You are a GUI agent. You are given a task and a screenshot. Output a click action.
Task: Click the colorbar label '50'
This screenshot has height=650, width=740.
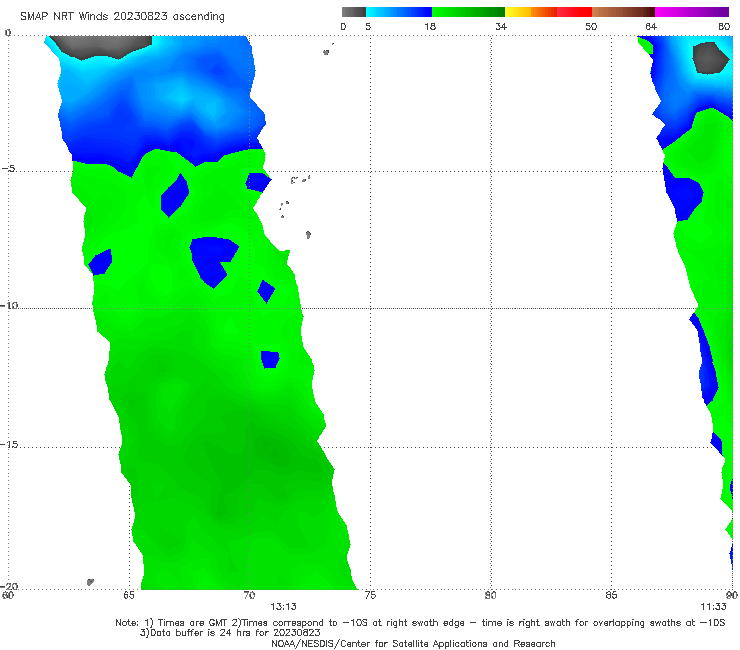point(591,26)
